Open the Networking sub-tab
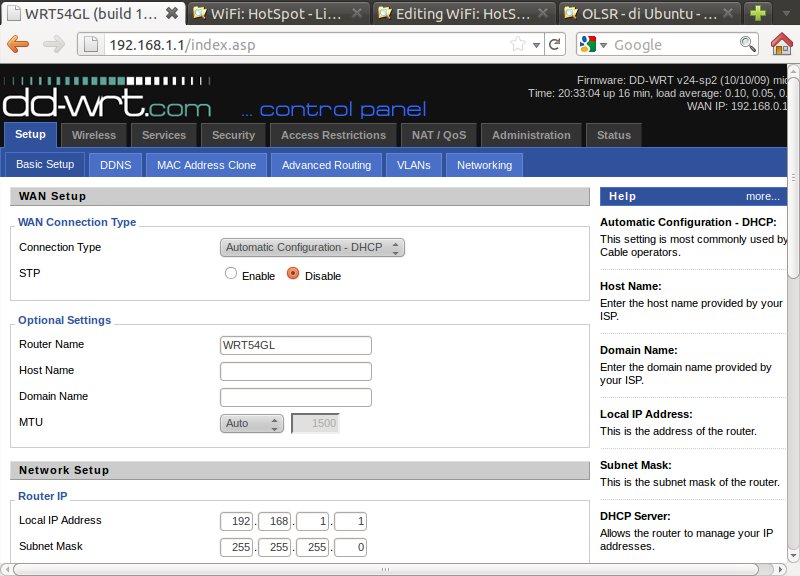The image size is (800, 576). click(x=484, y=165)
